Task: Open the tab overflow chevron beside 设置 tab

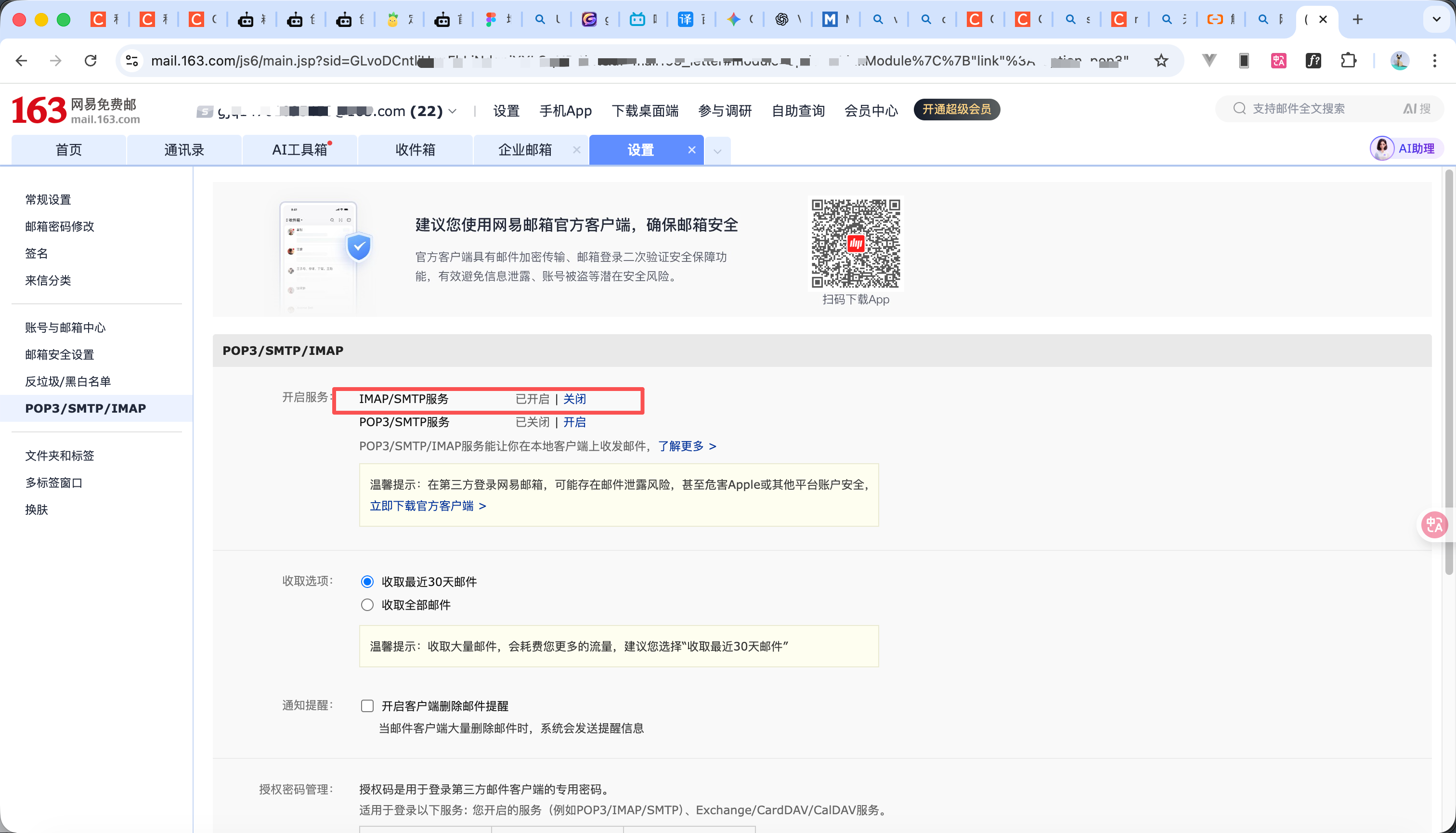Action: pos(717,150)
